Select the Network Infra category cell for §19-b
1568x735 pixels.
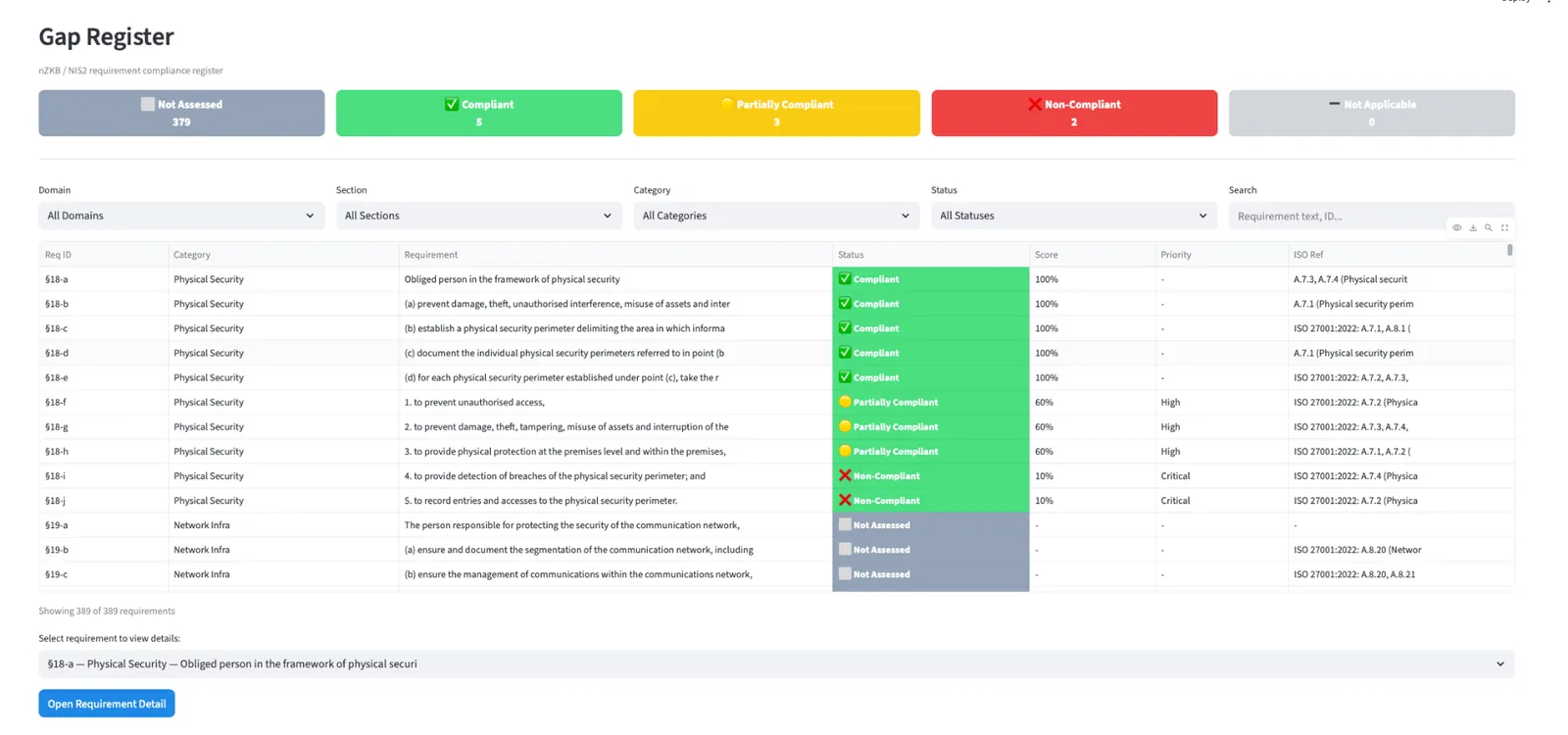click(283, 550)
